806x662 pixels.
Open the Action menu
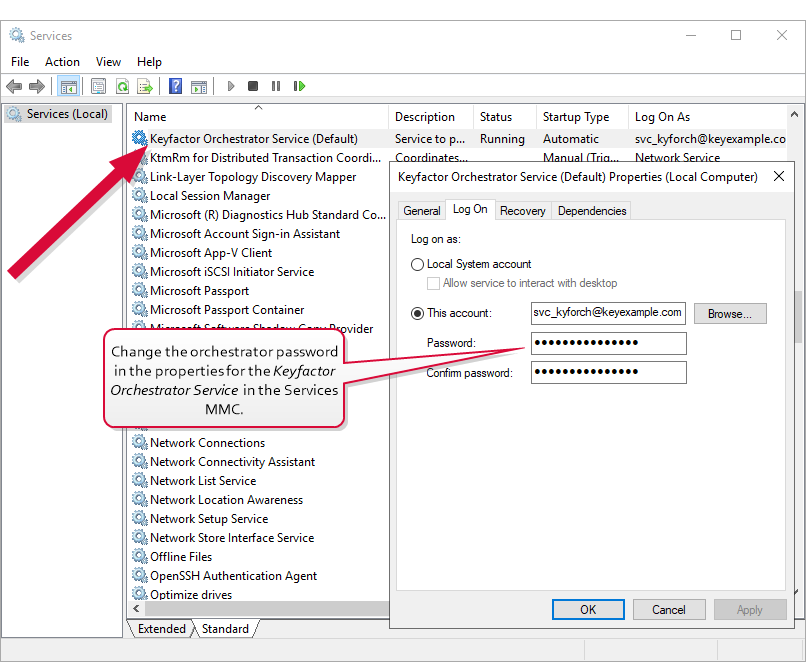point(62,62)
